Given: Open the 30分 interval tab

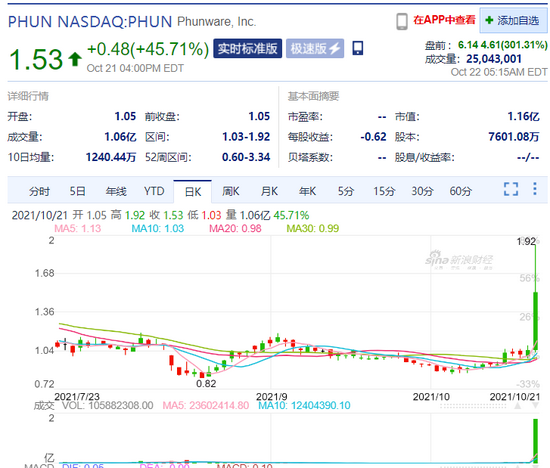Looking at the screenshot, I should (422, 192).
